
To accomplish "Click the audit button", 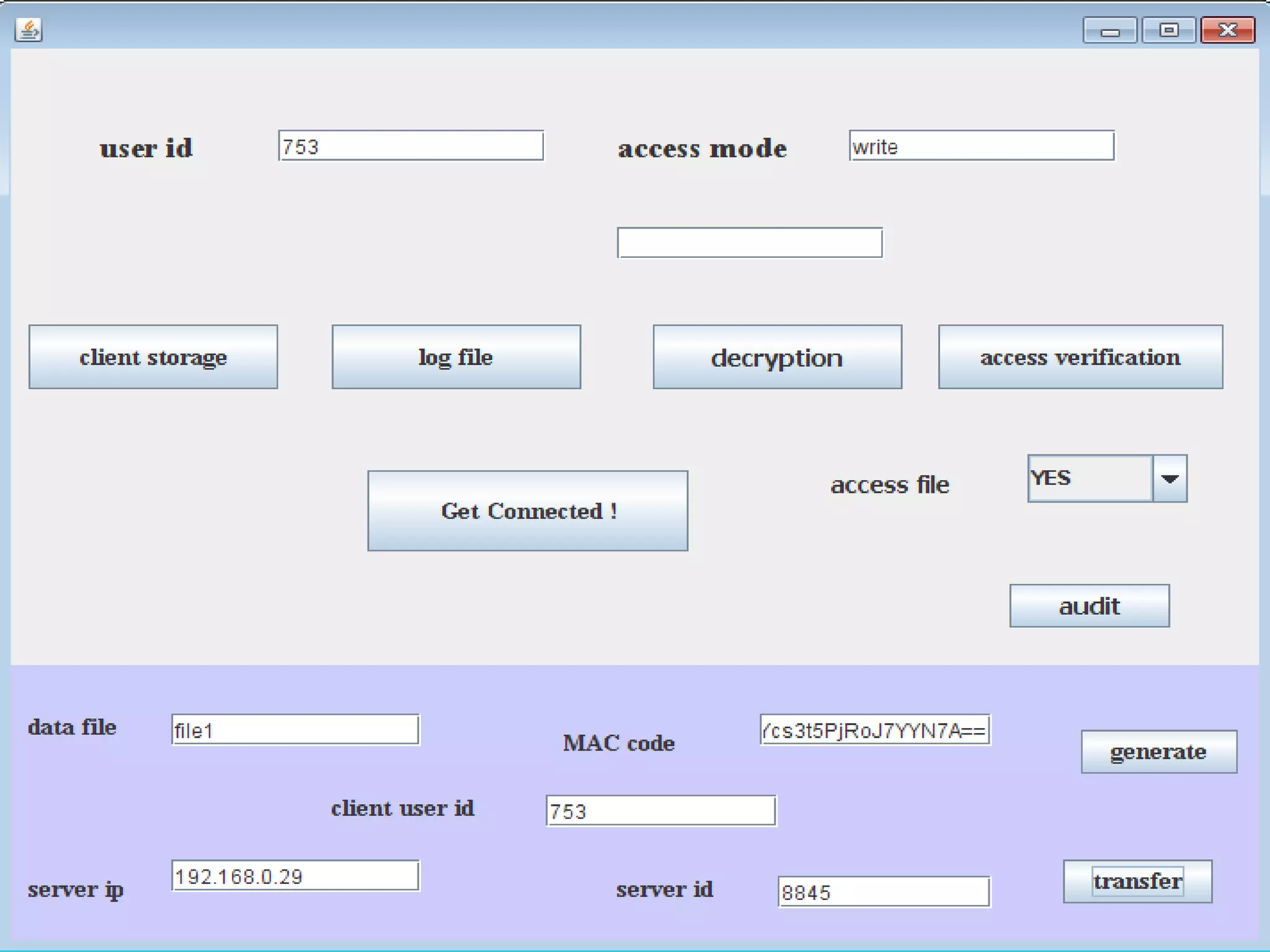I will point(1089,606).
